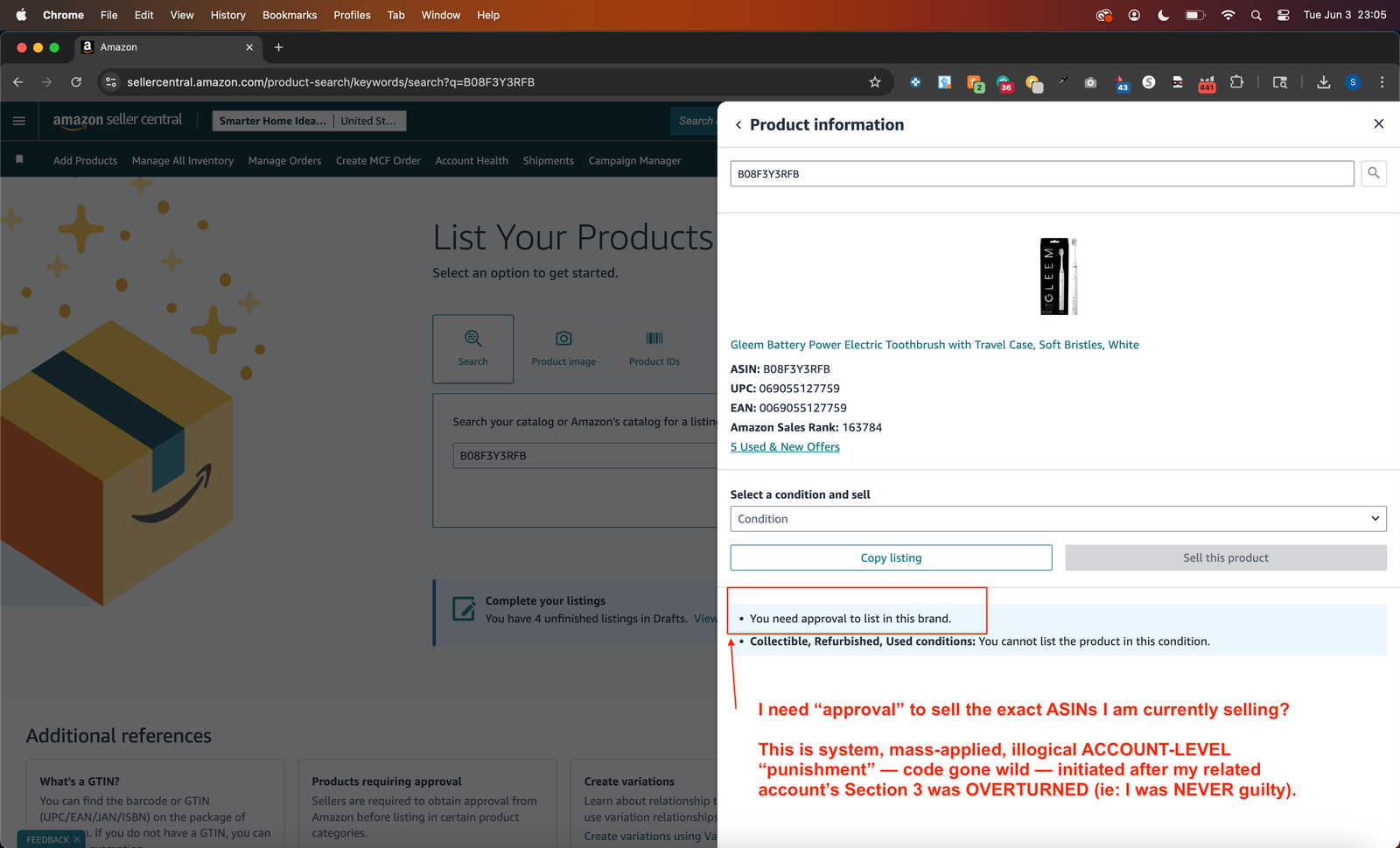
Task: Open the extension with green 2 badge
Action: tap(975, 82)
